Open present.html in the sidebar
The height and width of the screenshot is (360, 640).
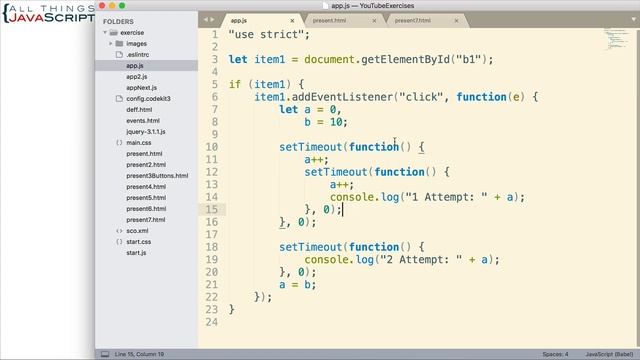(144, 153)
